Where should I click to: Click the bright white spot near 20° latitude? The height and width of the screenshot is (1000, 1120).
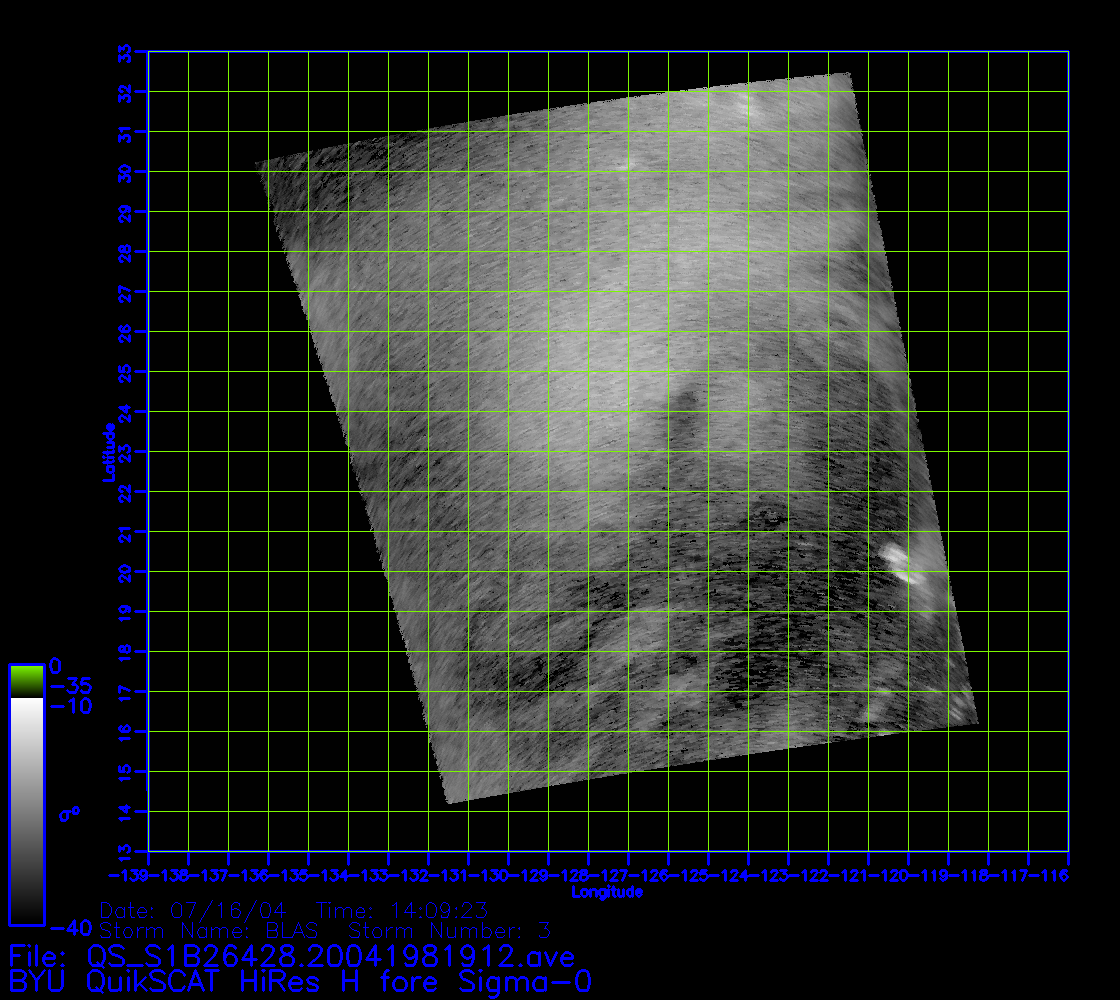point(903,564)
